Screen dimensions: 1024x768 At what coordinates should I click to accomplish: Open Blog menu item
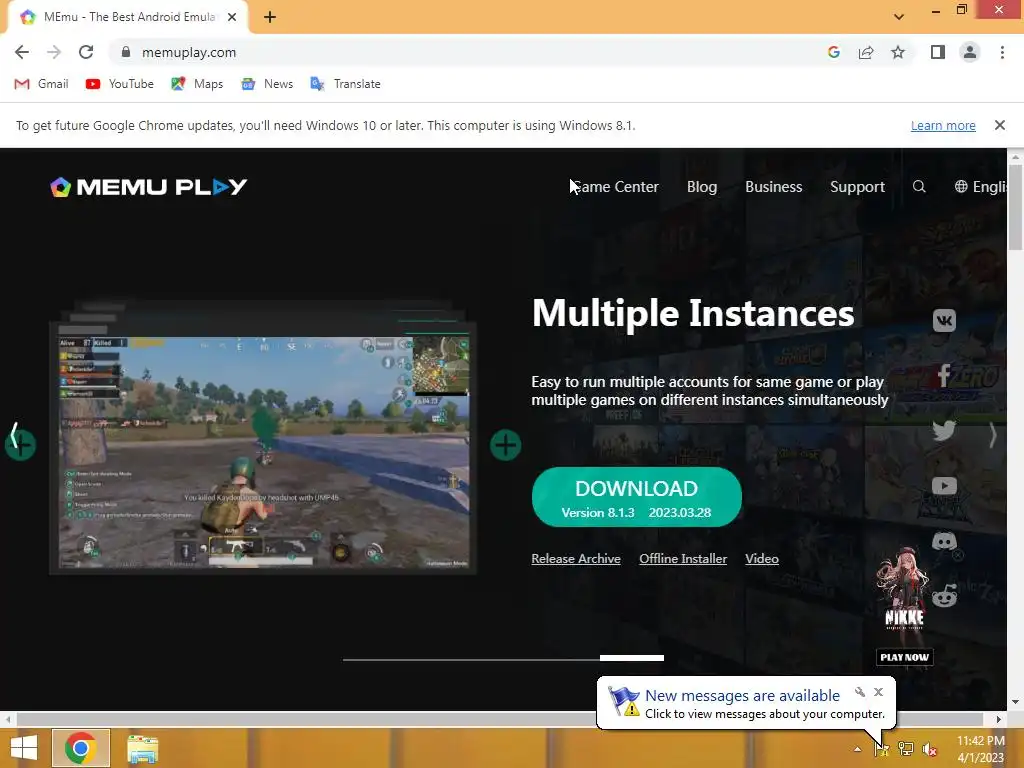(702, 187)
